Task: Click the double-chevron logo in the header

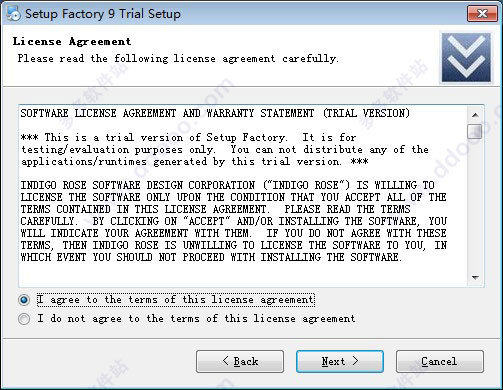Action: tap(466, 57)
